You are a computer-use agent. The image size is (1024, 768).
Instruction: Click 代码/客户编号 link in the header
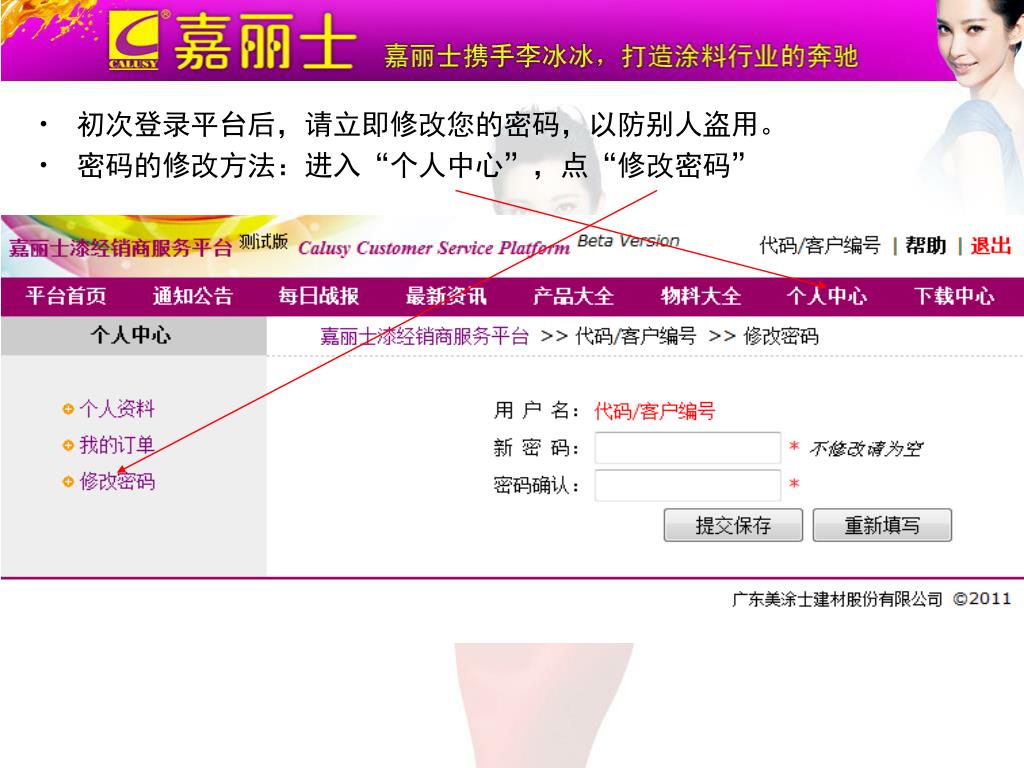click(x=820, y=246)
